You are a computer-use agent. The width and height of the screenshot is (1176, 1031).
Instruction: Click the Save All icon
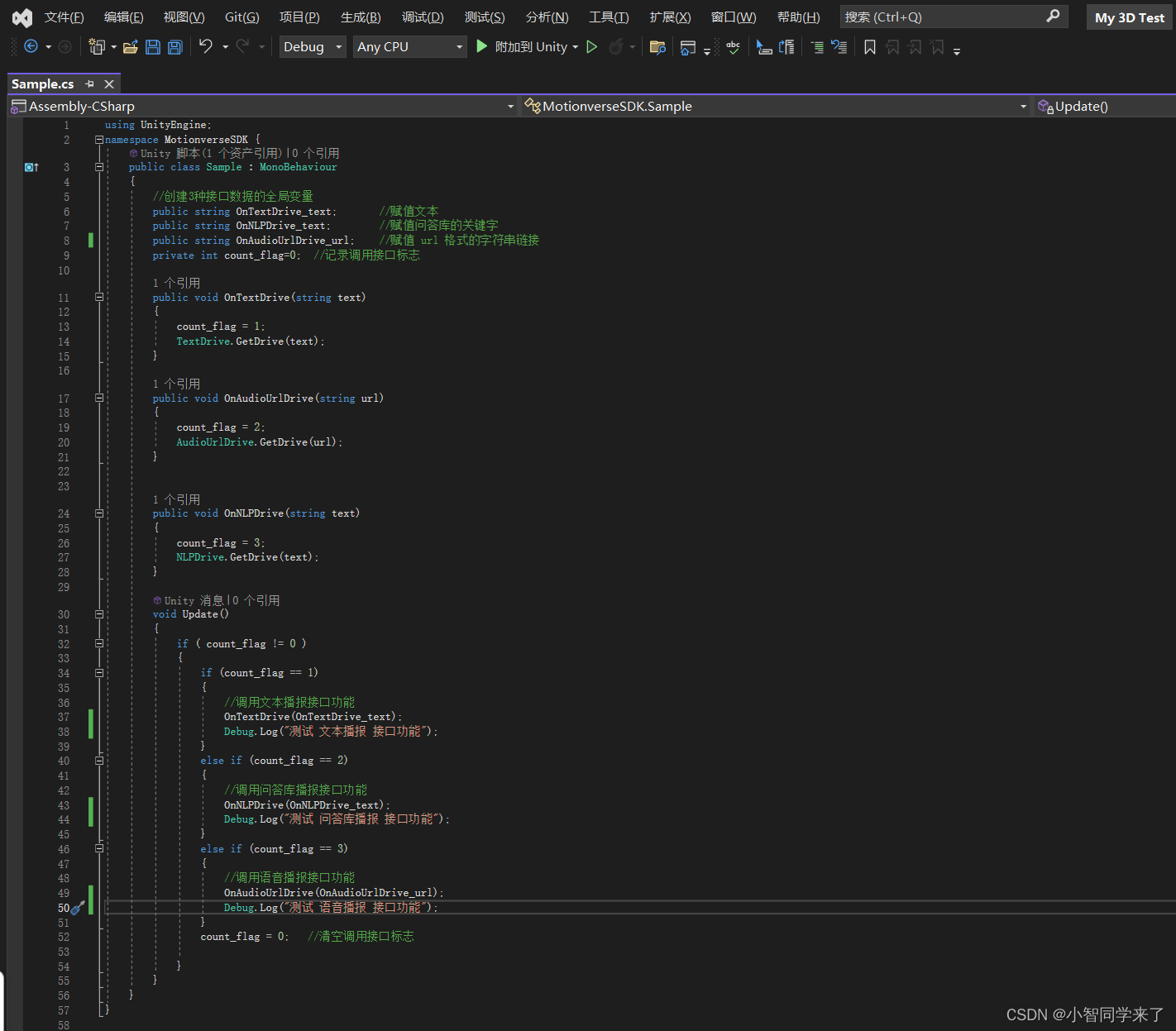click(x=174, y=47)
